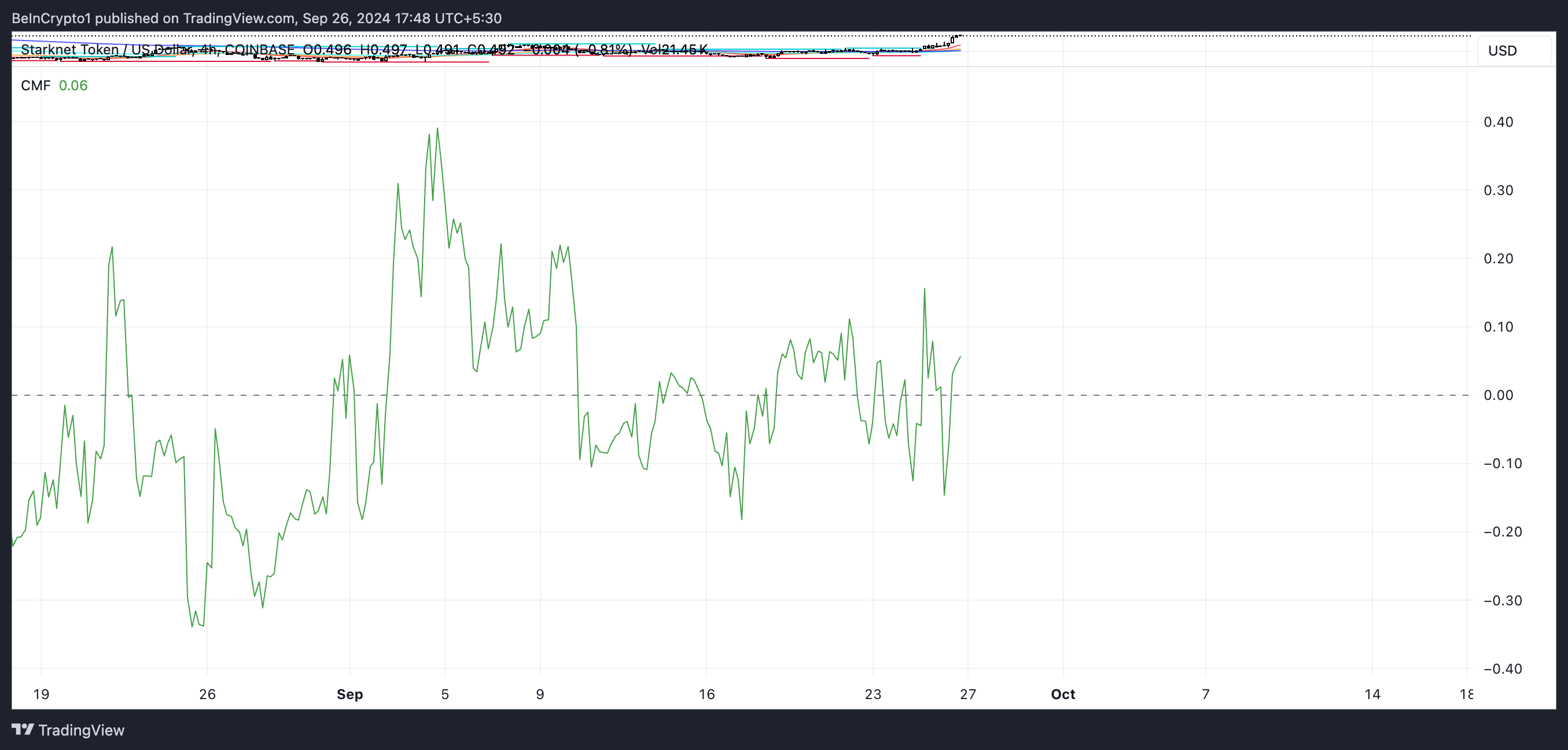The width and height of the screenshot is (1568, 750).
Task: Click the 23 date axis marker
Action: 873,694
